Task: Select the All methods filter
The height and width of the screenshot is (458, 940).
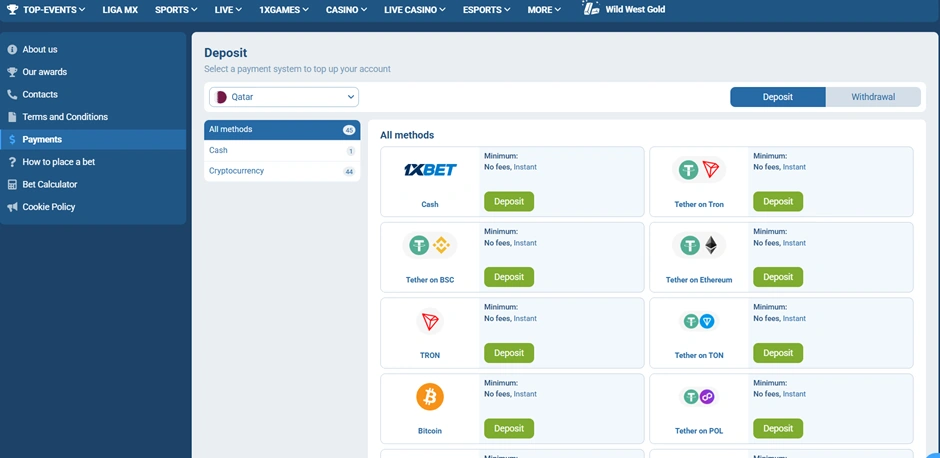Action: pos(282,129)
